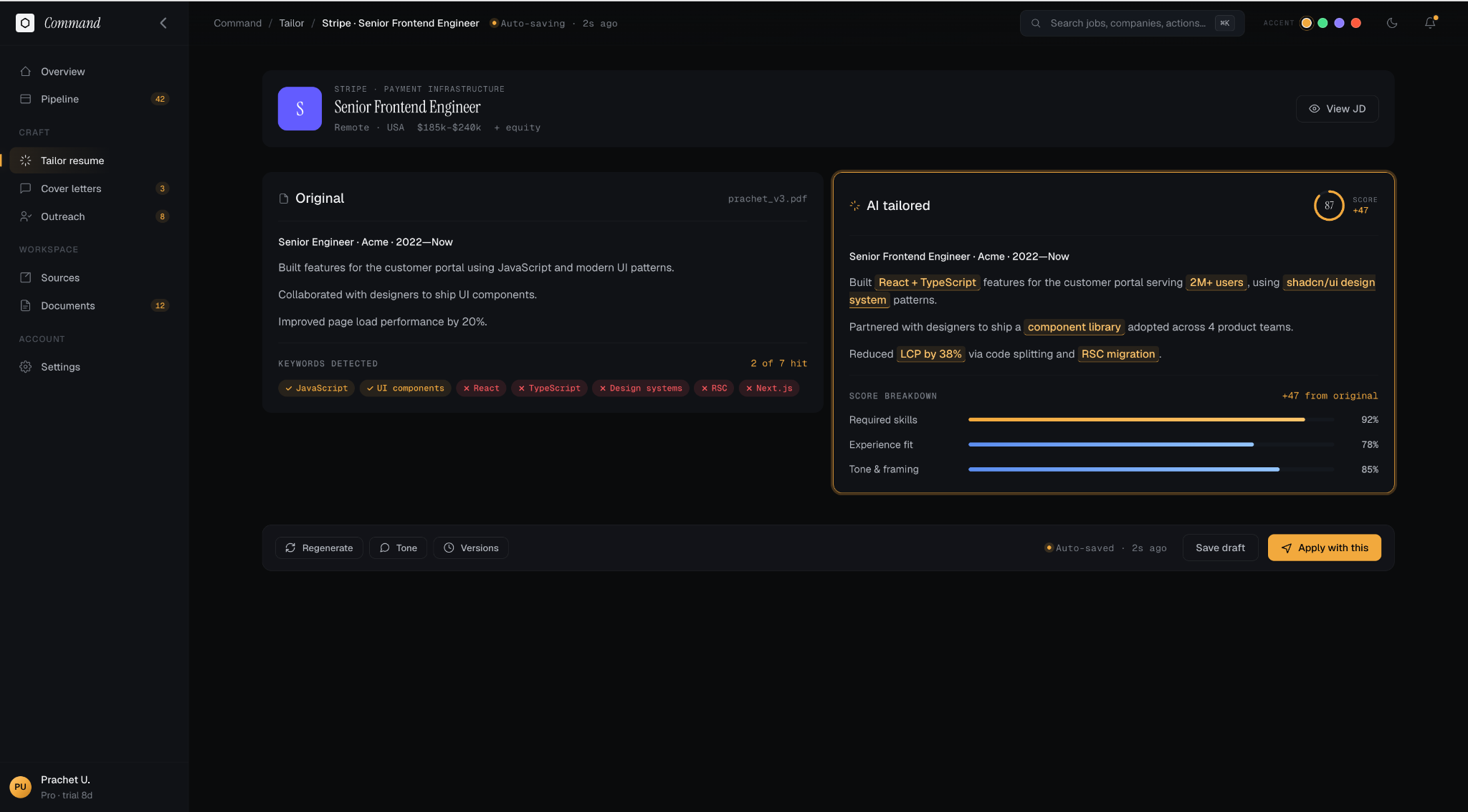Toggle dark mode with moon icon

click(1392, 23)
